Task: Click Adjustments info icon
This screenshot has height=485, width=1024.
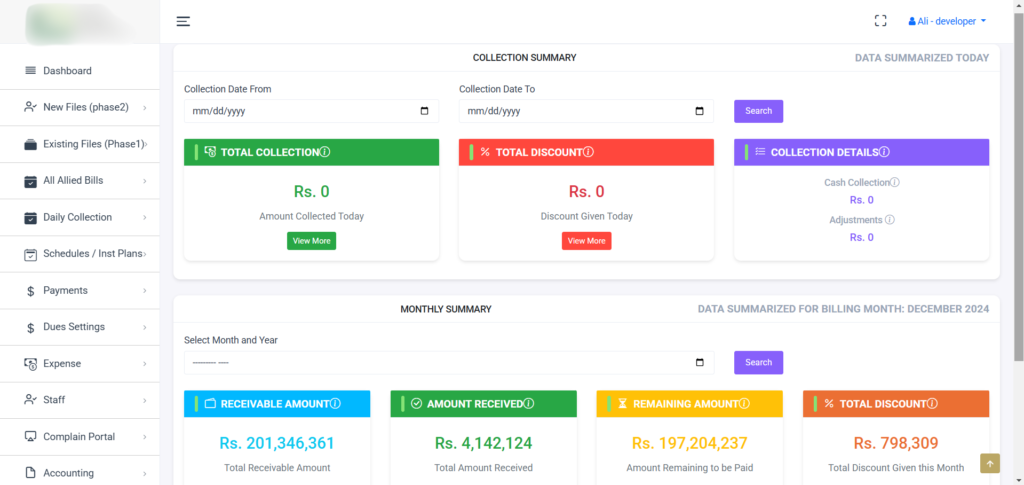Action: click(889, 220)
